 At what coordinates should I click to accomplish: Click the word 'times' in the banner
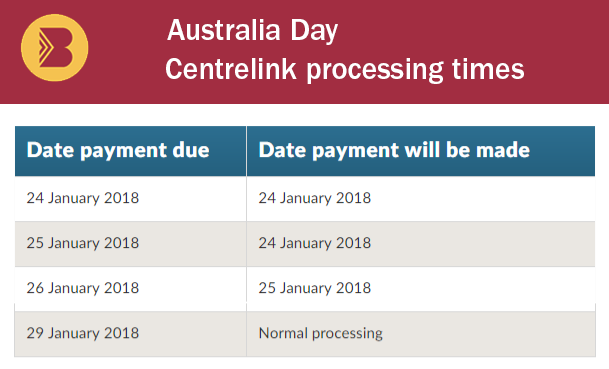(488, 70)
